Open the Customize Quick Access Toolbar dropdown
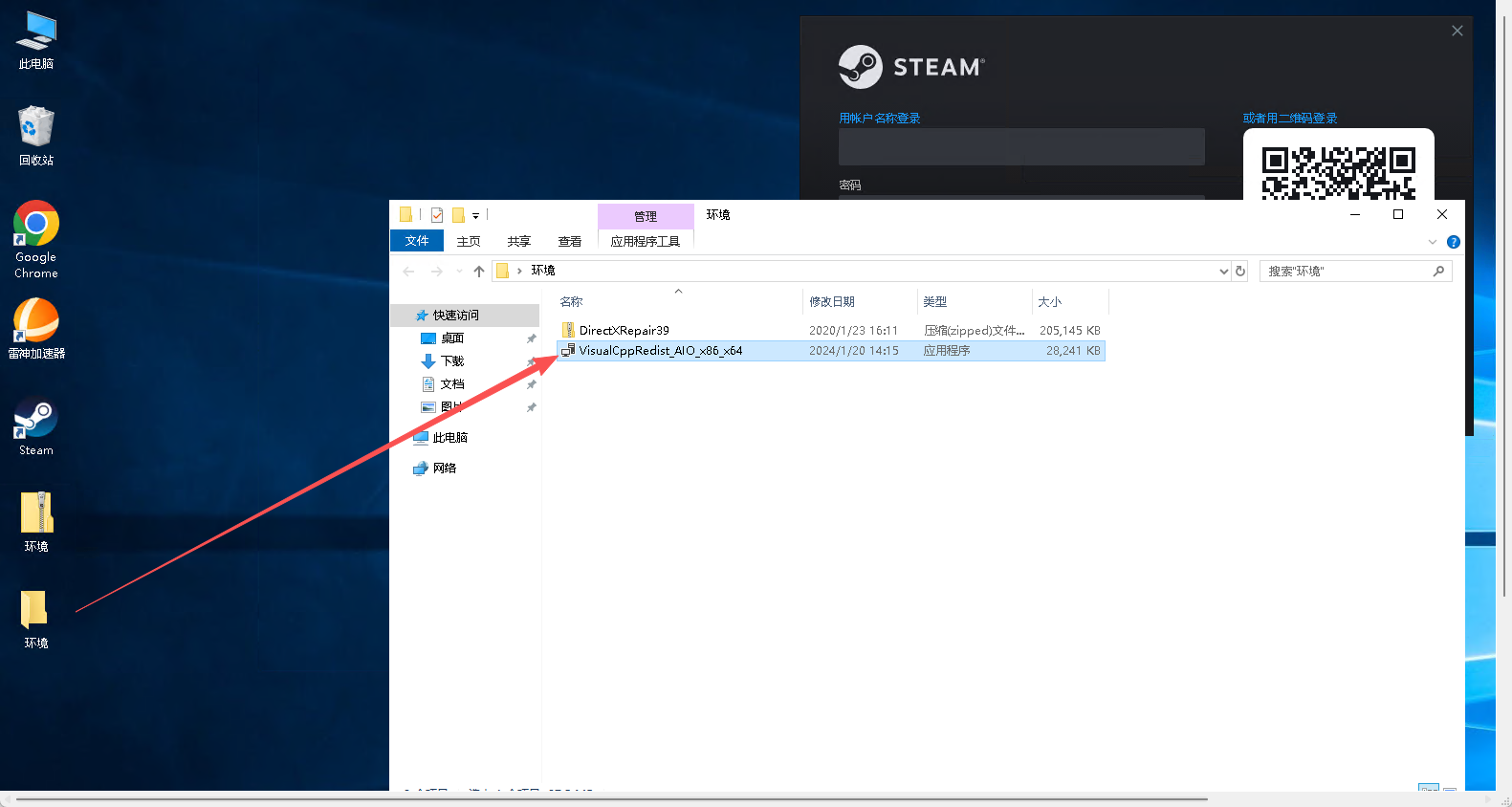This screenshot has height=807, width=1512. [x=475, y=216]
